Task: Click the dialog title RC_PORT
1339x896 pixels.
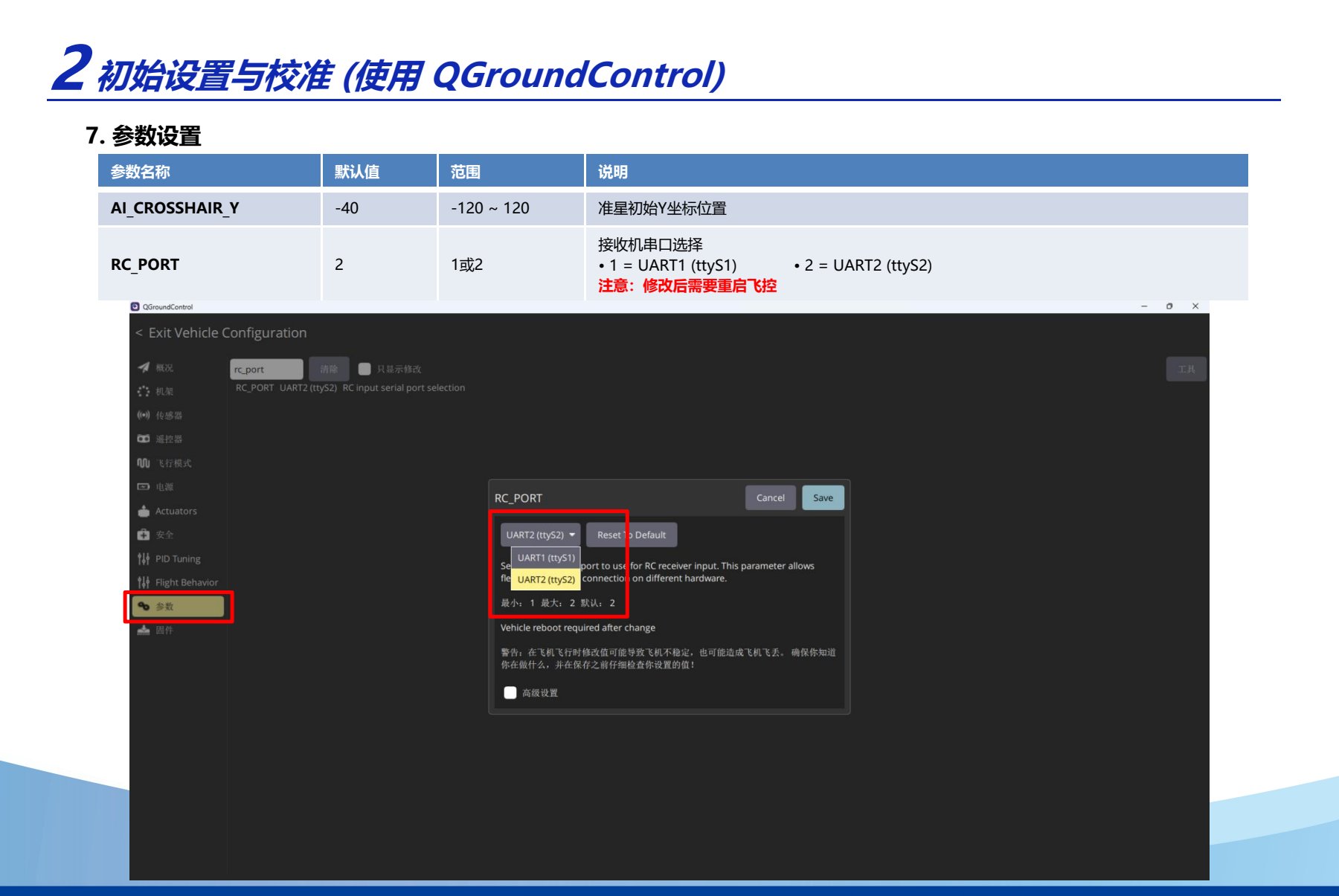Action: coord(518,498)
